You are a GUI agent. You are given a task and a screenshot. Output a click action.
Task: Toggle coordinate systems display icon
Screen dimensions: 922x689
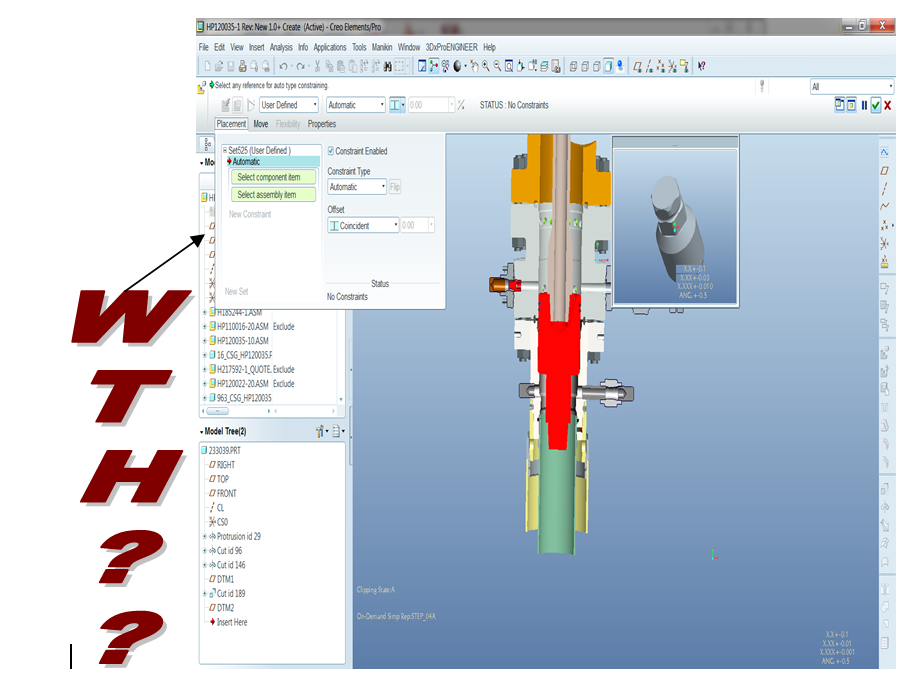click(x=672, y=66)
